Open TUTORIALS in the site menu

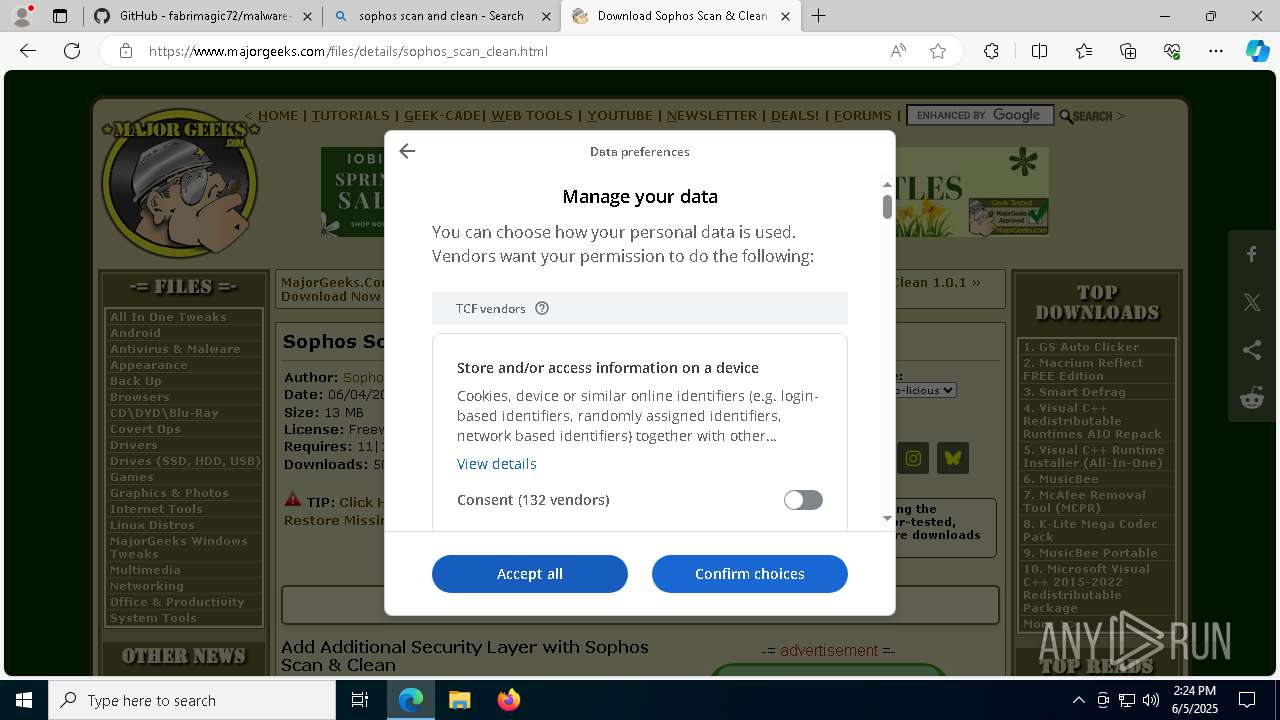tap(351, 115)
